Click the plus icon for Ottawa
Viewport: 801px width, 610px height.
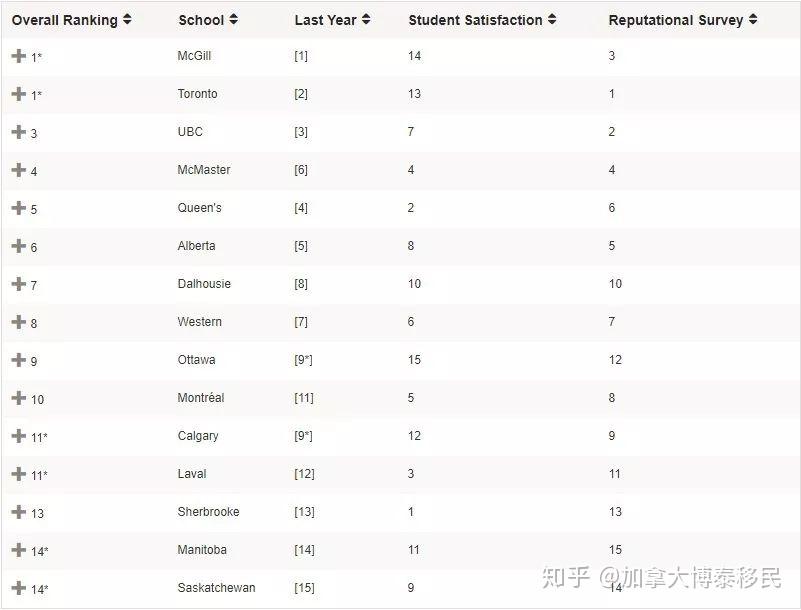pyautogui.click(x=18, y=360)
